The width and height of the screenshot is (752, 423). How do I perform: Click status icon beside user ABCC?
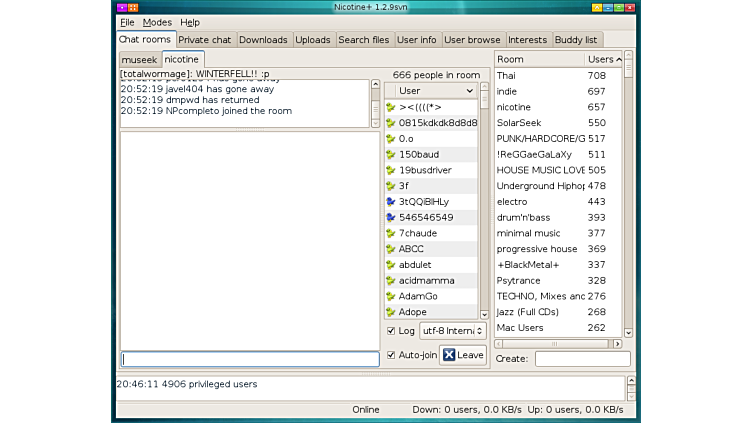[390, 249]
